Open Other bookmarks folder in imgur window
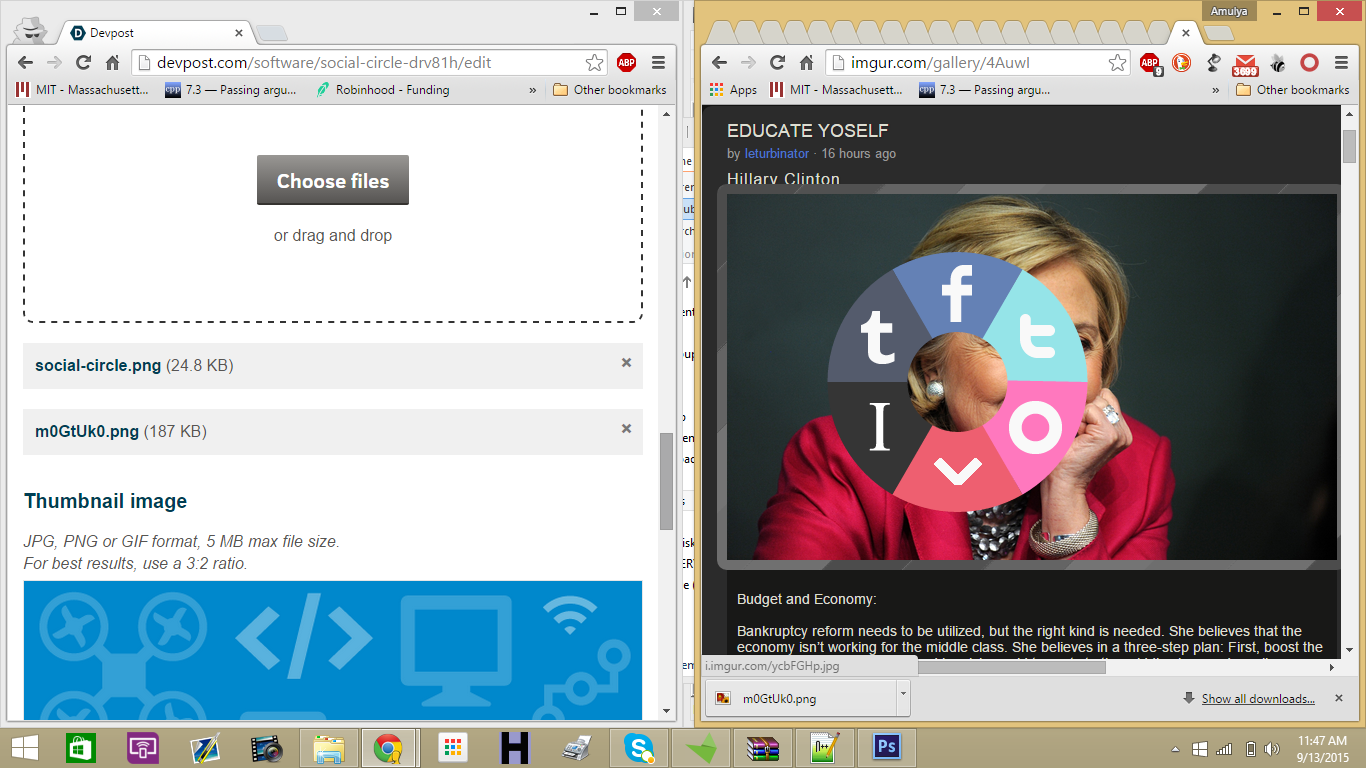The width and height of the screenshot is (1366, 768). [x=1293, y=90]
